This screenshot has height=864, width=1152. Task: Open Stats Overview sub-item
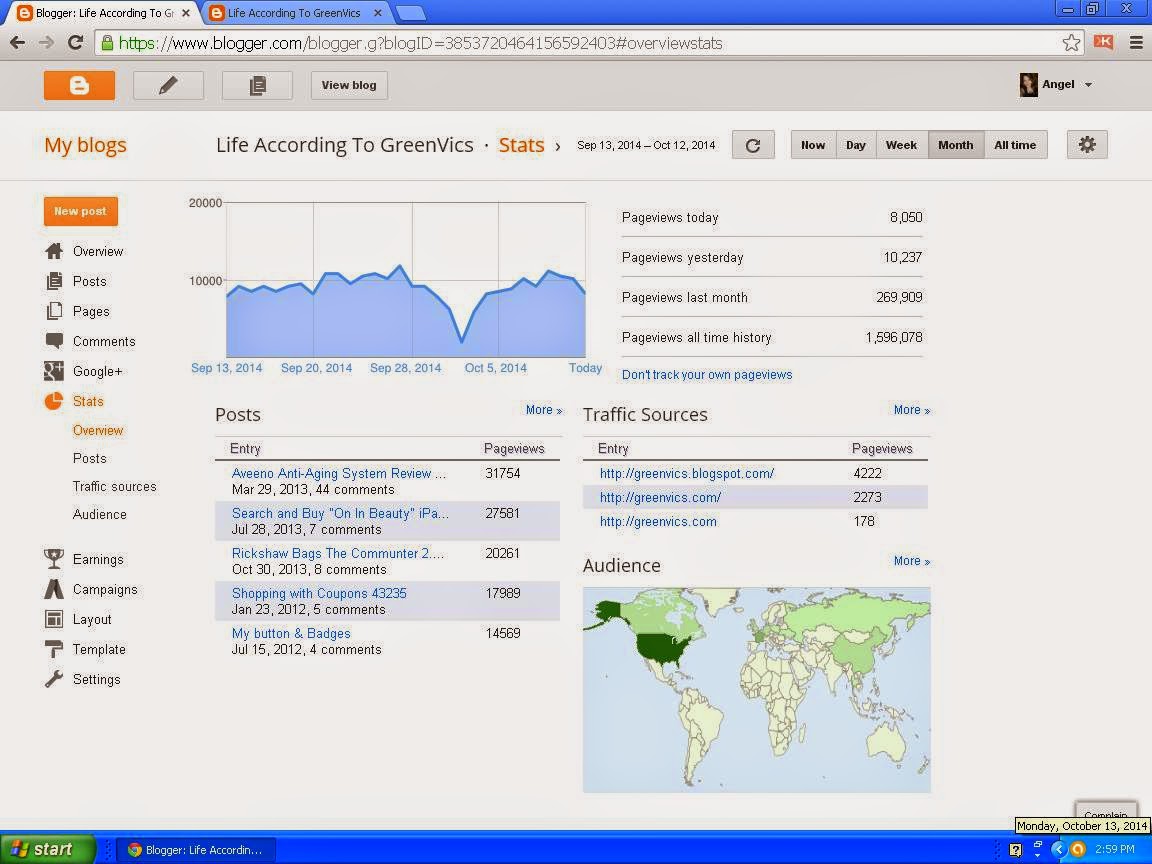pos(98,431)
